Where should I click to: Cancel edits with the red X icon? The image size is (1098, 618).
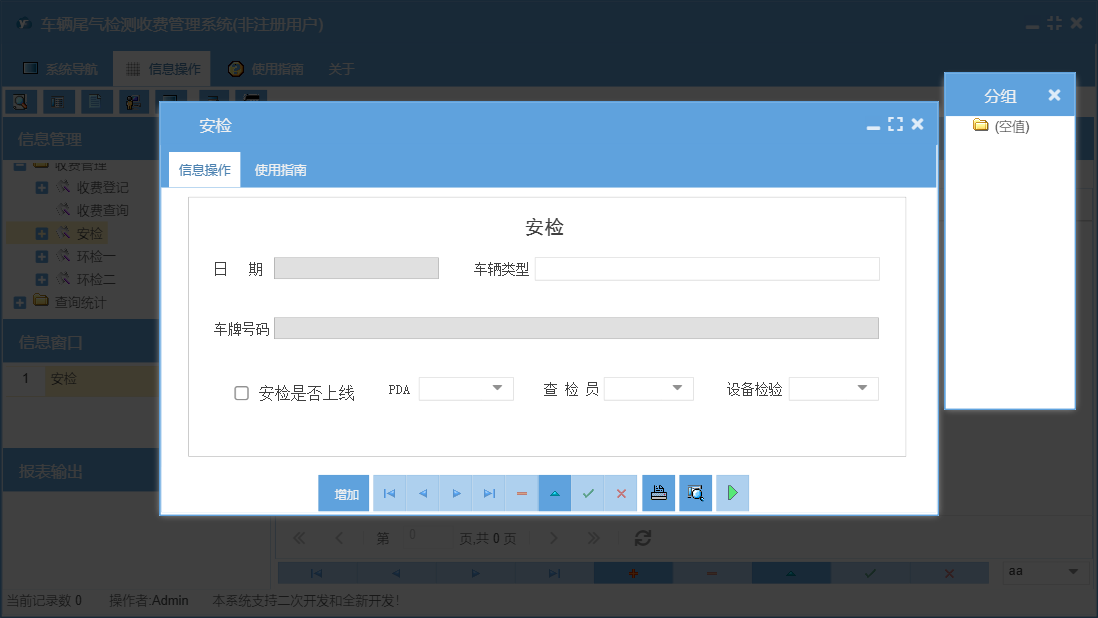pos(621,492)
